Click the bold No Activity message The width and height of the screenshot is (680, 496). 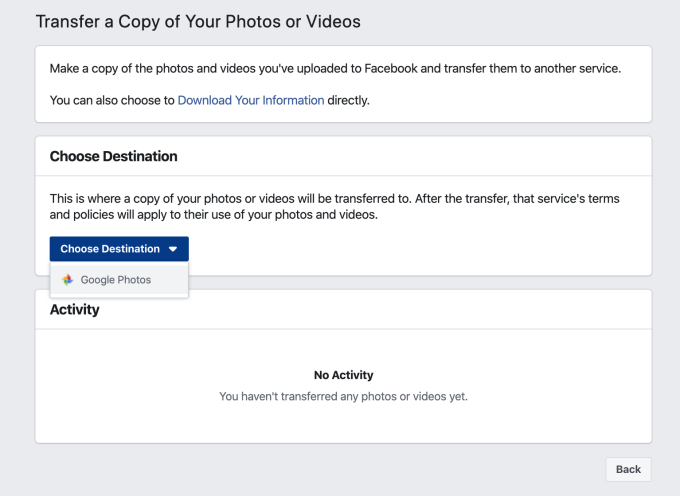tap(343, 375)
